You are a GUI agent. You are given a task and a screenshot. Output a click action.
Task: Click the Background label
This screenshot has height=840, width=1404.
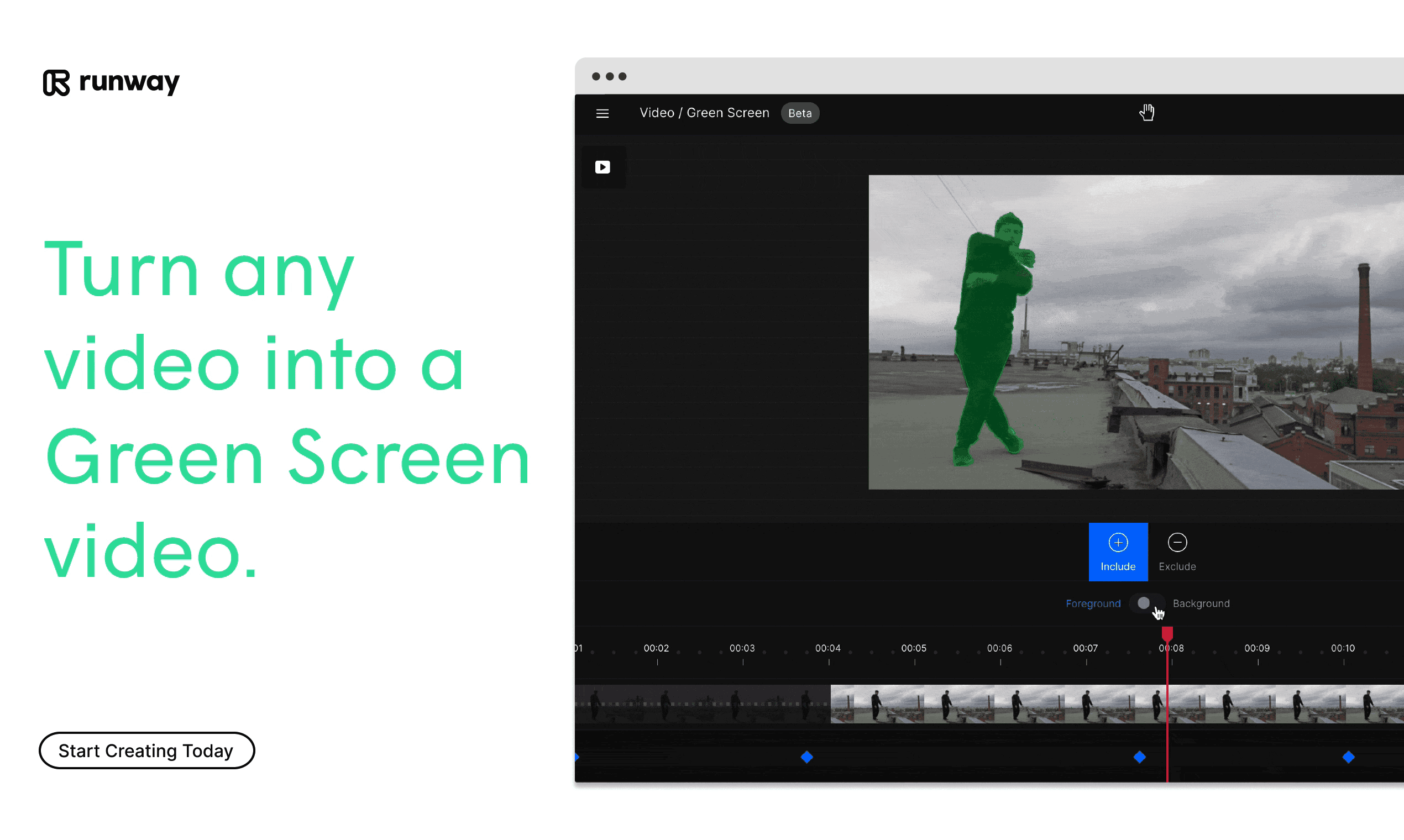[x=1201, y=603]
